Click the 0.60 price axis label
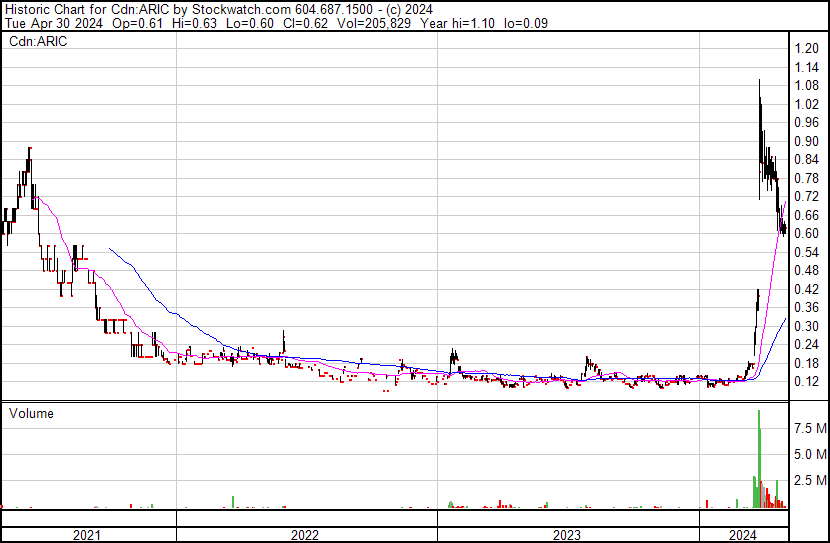The image size is (830, 543). click(x=806, y=234)
